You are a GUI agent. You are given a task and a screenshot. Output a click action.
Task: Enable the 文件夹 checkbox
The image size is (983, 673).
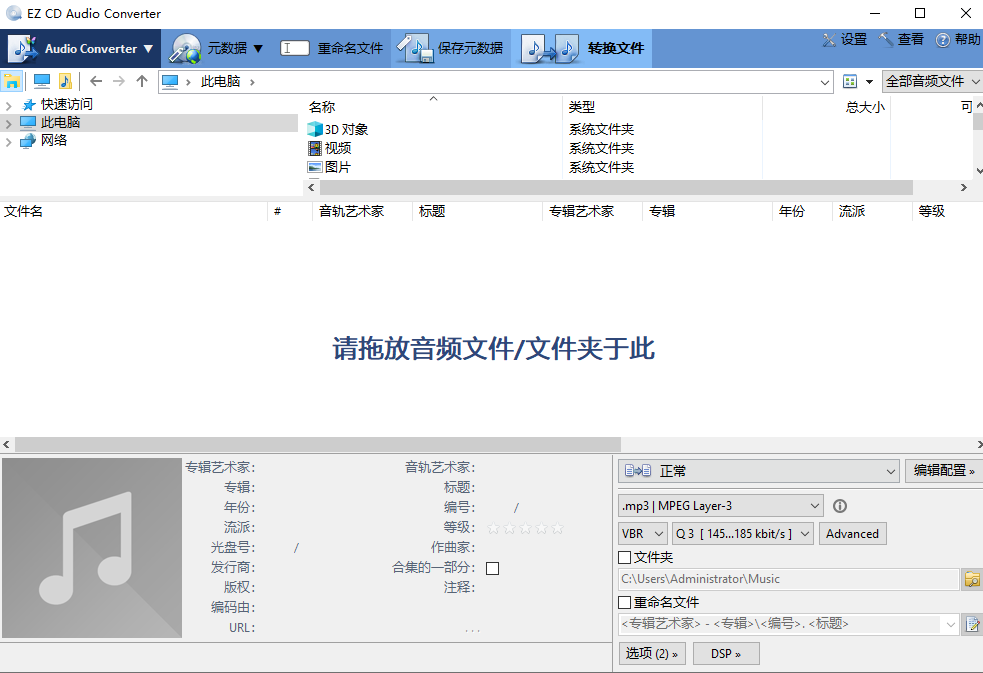click(x=624, y=557)
